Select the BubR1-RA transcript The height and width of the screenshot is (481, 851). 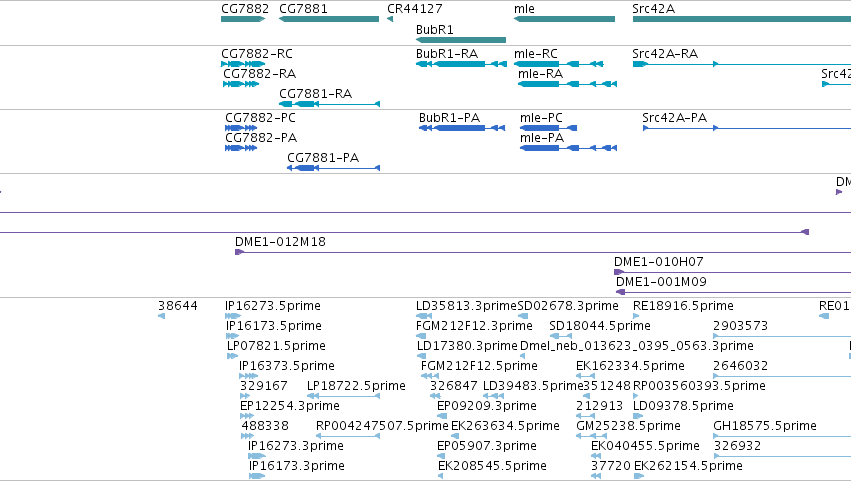(460, 64)
